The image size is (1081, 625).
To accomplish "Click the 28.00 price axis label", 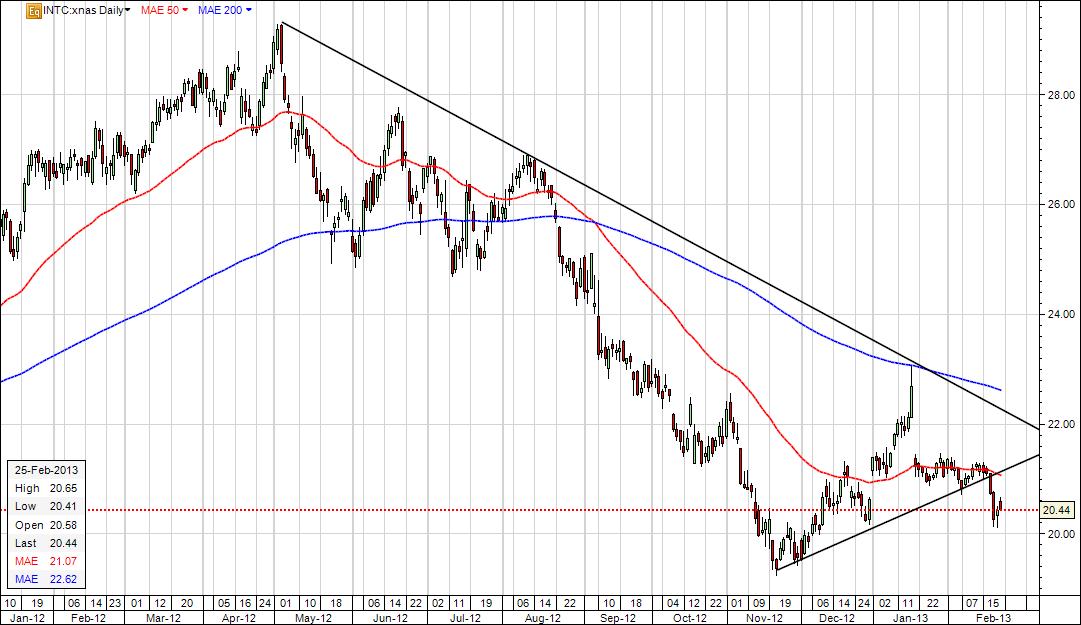I will [x=1060, y=95].
